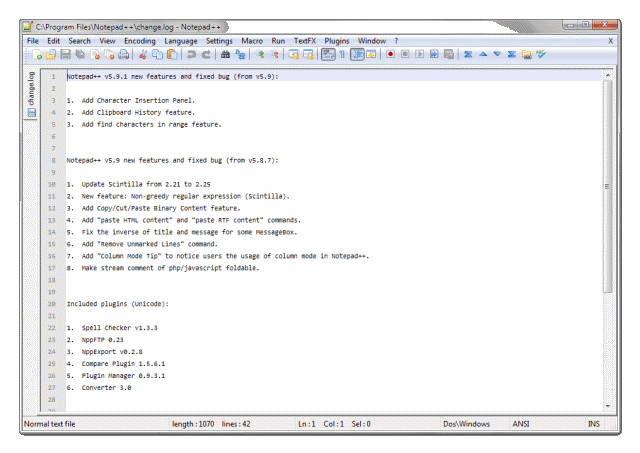
Task: Click the editor scrollbar up arrow
Action: point(608,75)
